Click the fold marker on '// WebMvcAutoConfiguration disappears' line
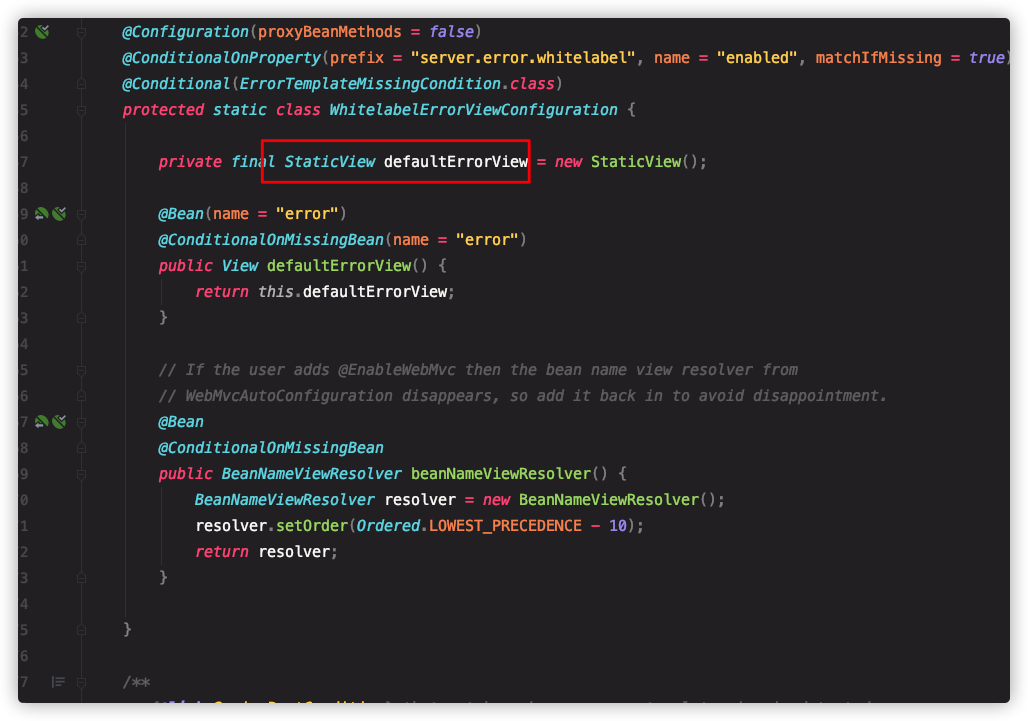The image size is (1028, 721). point(81,396)
